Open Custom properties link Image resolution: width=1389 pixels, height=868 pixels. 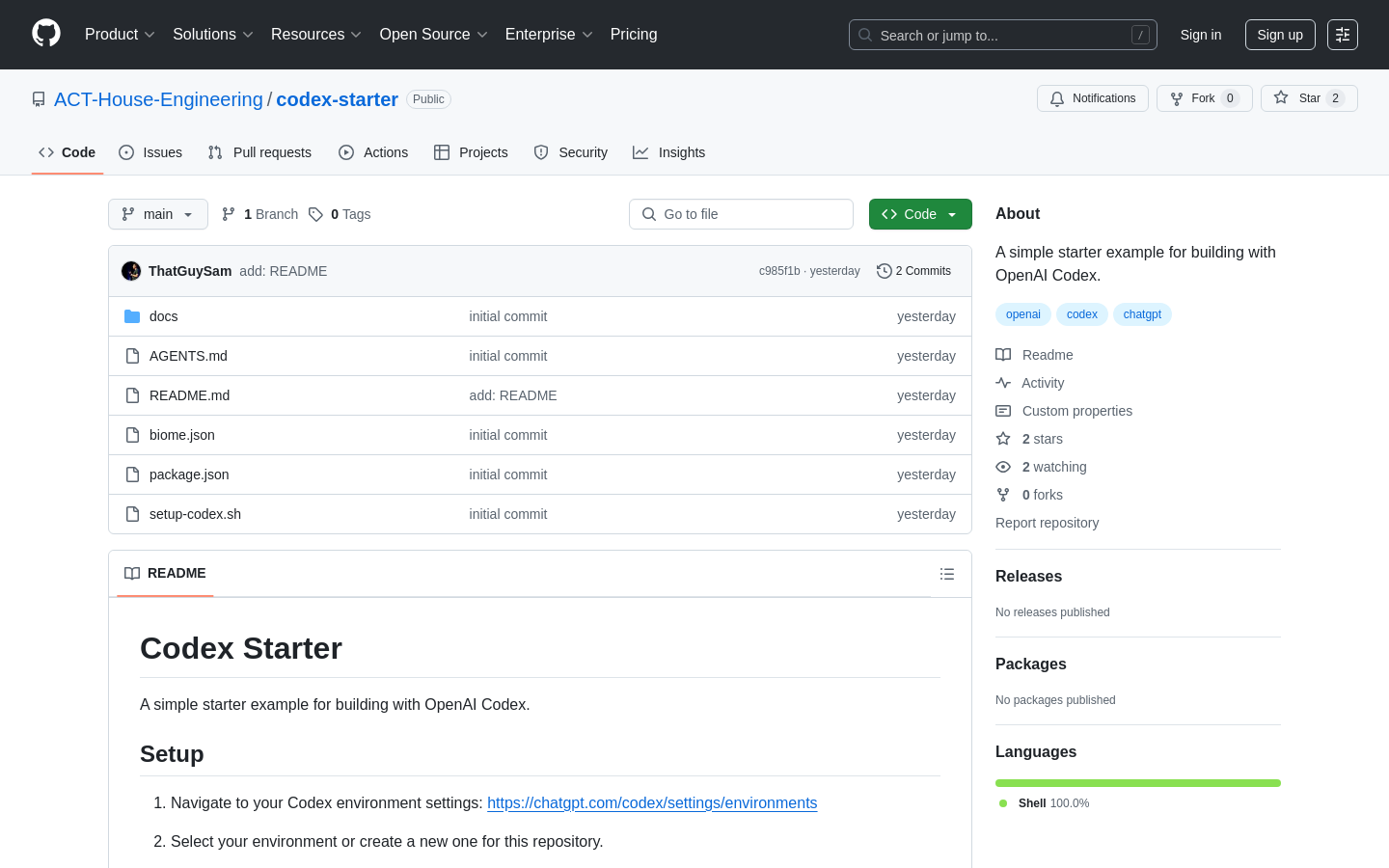click(x=1064, y=411)
